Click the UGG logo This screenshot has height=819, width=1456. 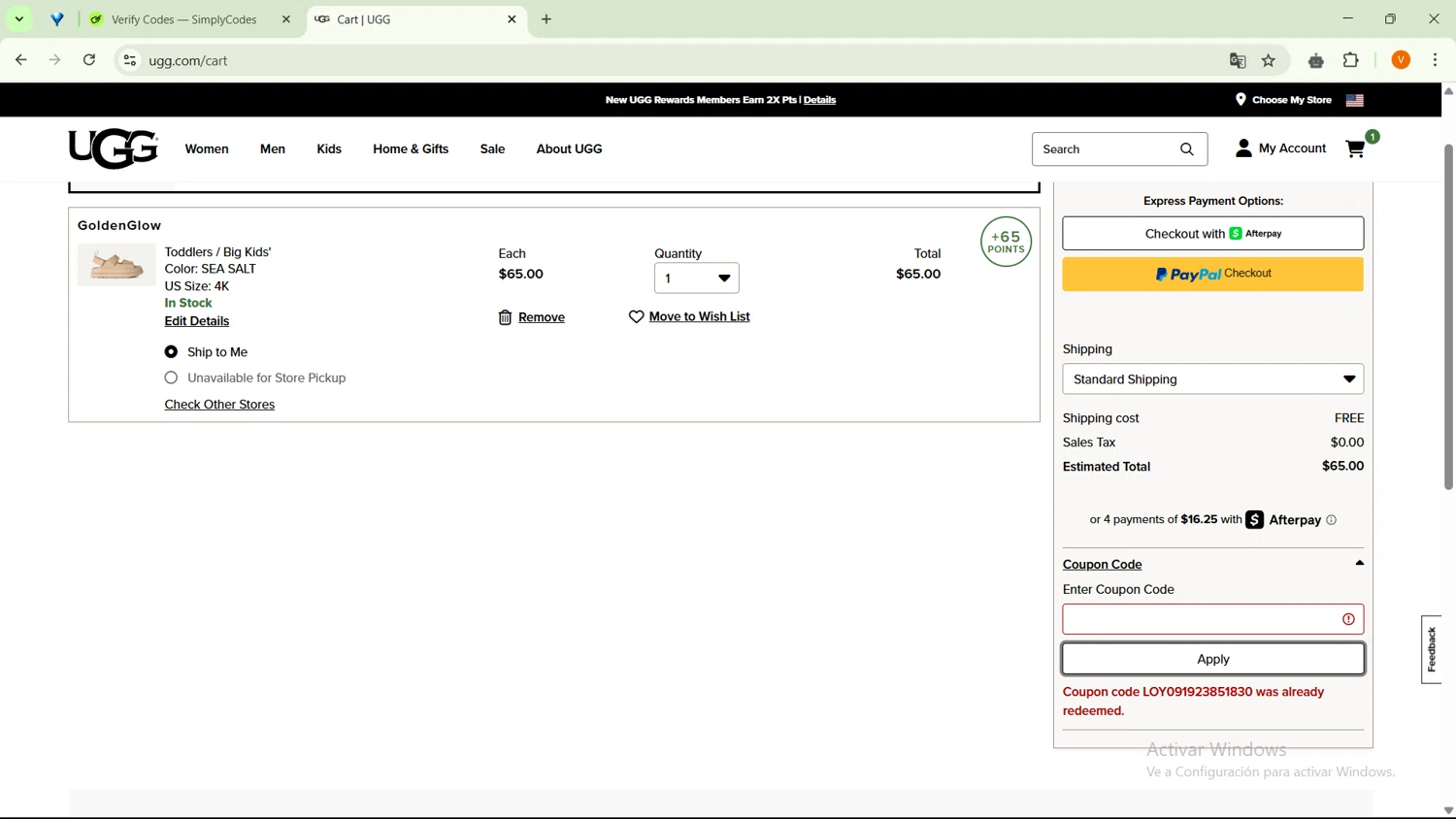(113, 148)
